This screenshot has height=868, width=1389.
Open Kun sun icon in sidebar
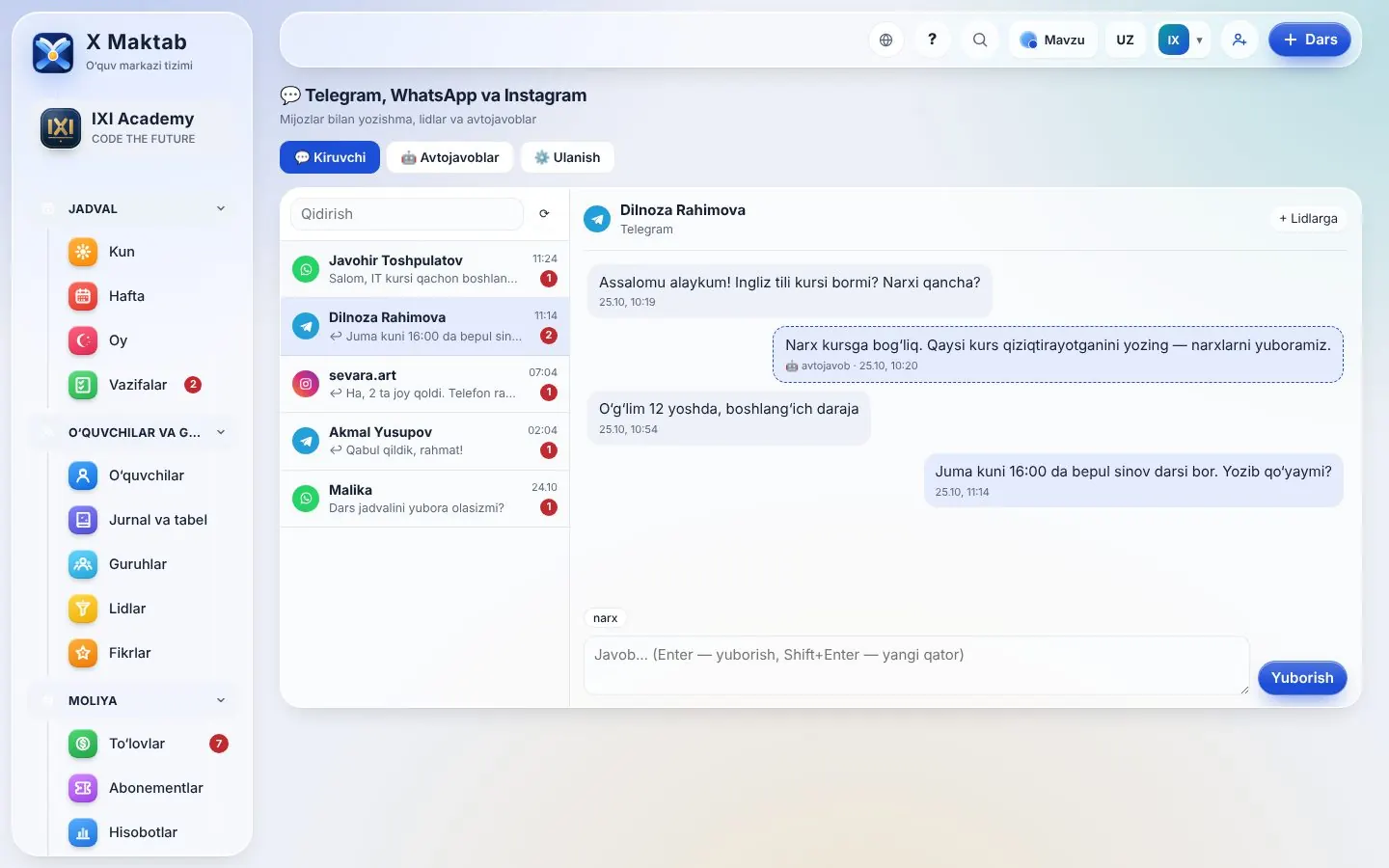[83, 252]
